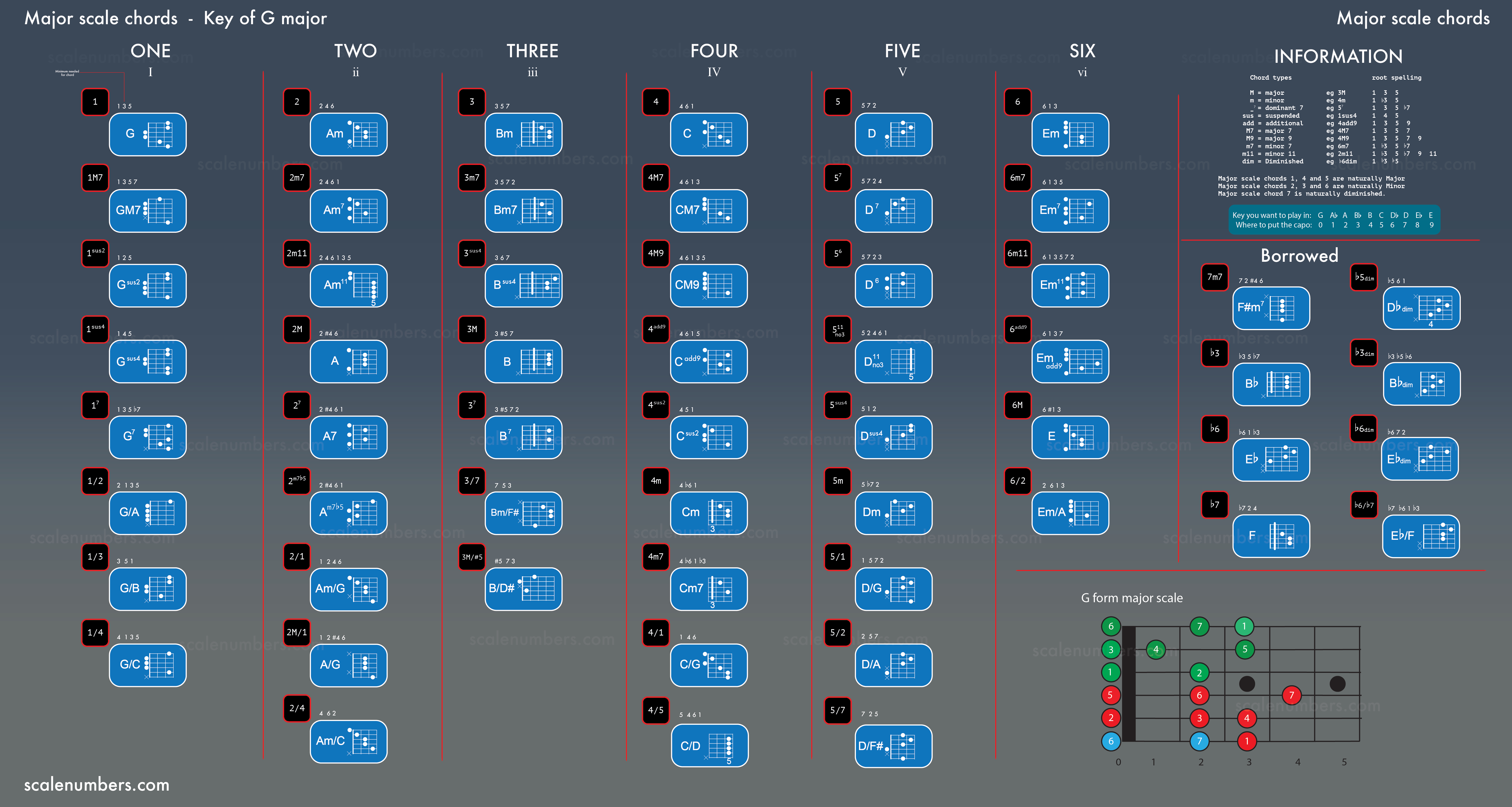Open the Cm7 chord diagram
This screenshot has width=1512, height=807.
709,589
